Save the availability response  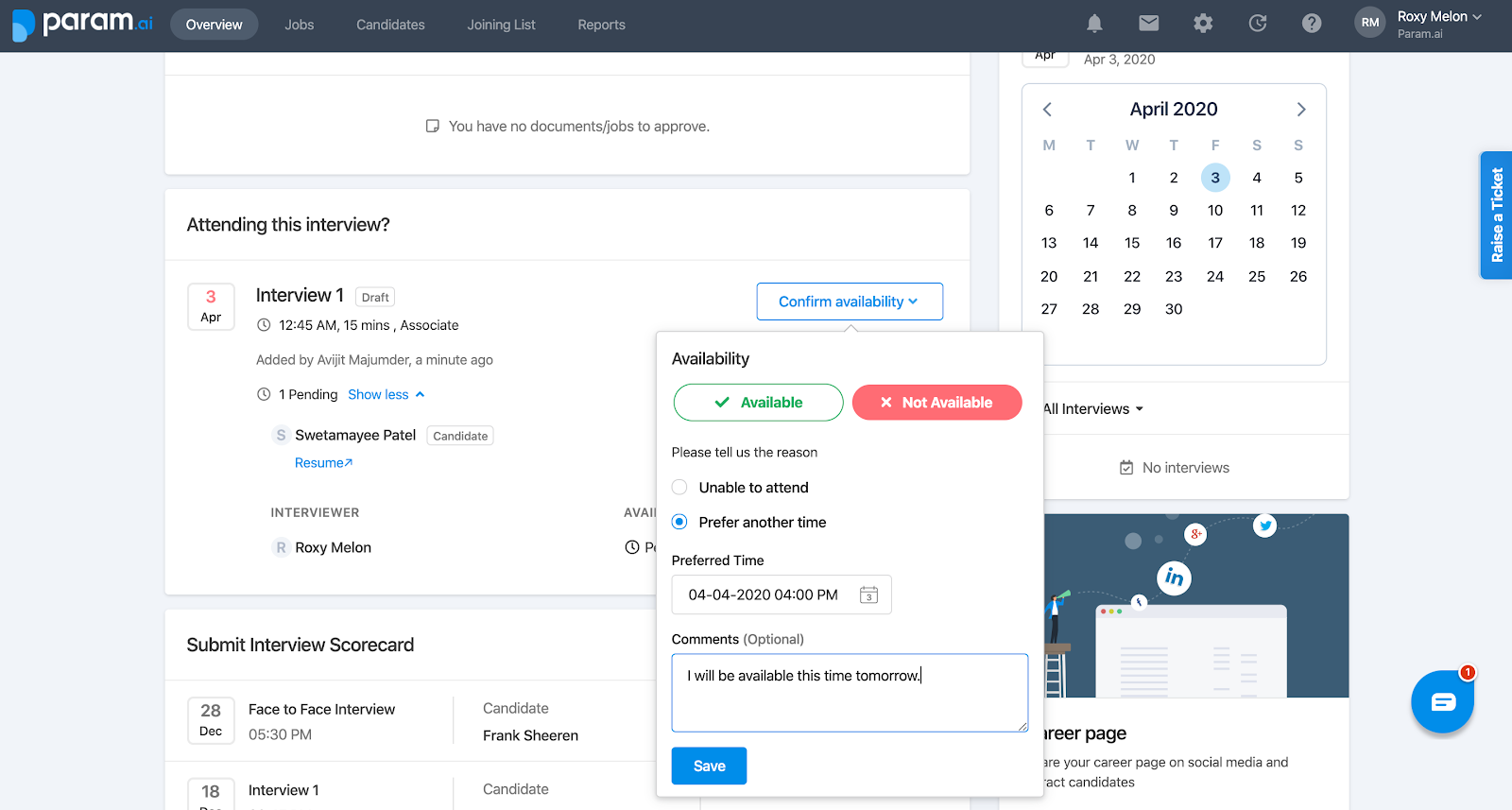[x=709, y=766]
